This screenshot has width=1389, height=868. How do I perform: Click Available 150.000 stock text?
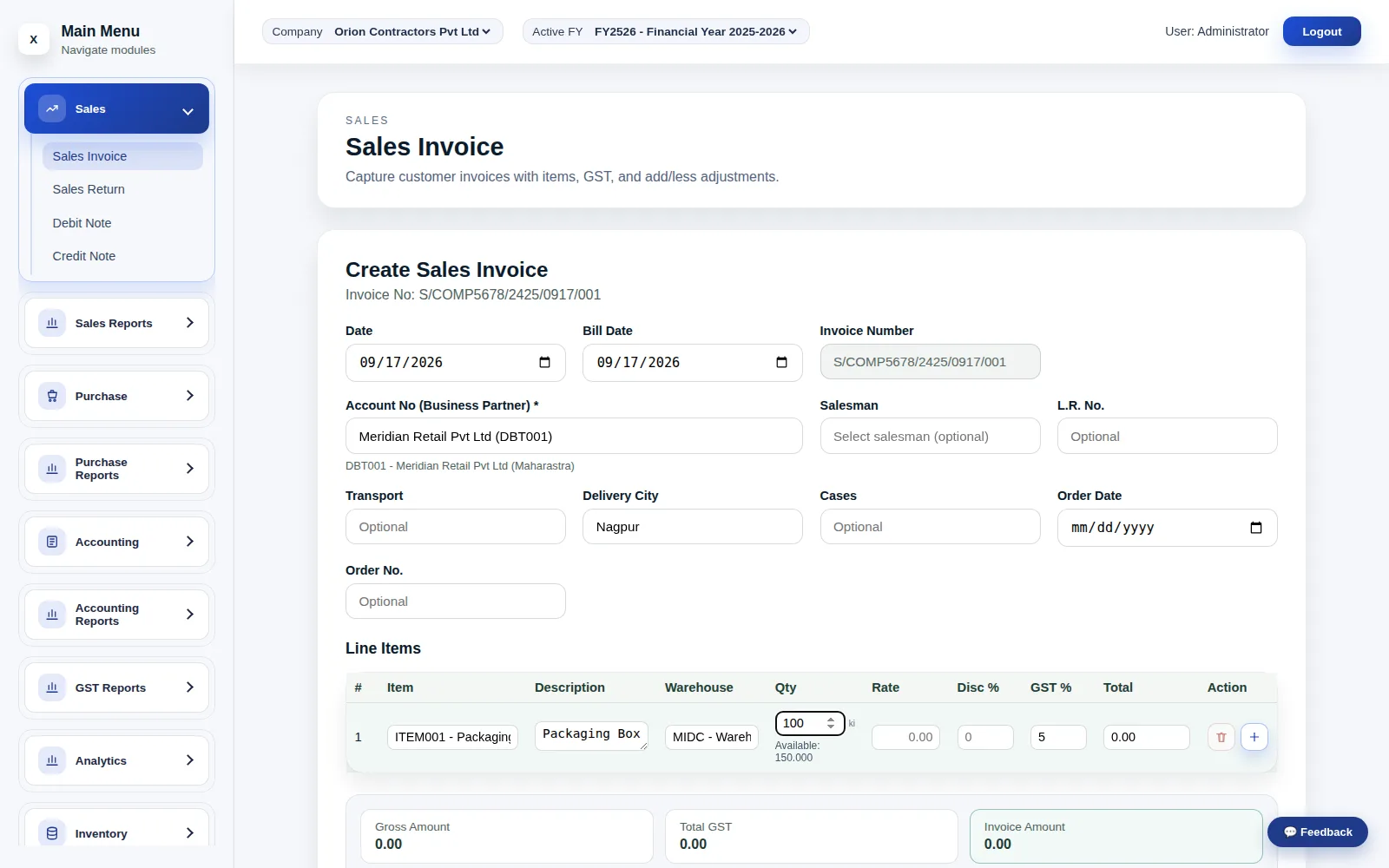[796, 752]
